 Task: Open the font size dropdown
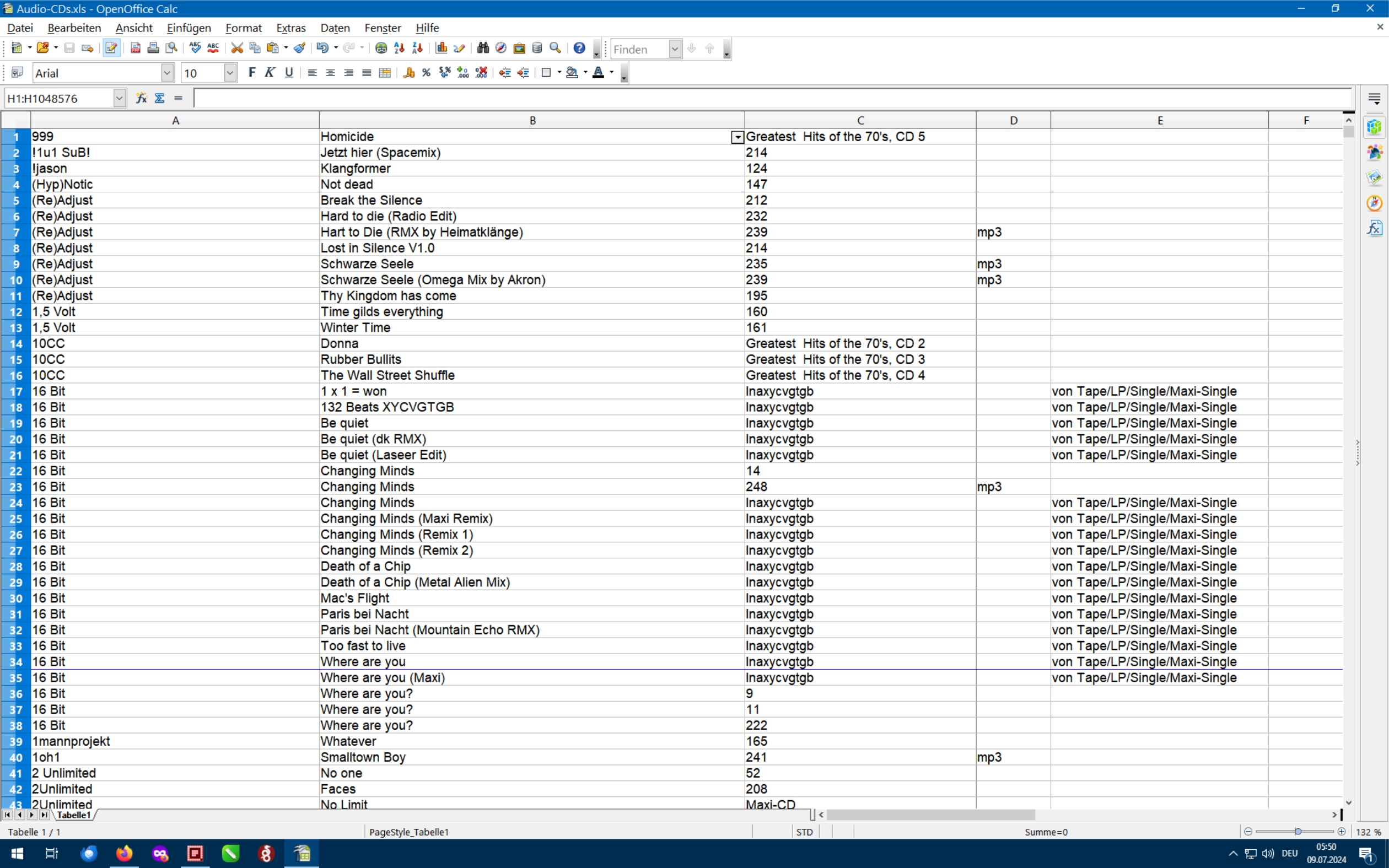230,73
